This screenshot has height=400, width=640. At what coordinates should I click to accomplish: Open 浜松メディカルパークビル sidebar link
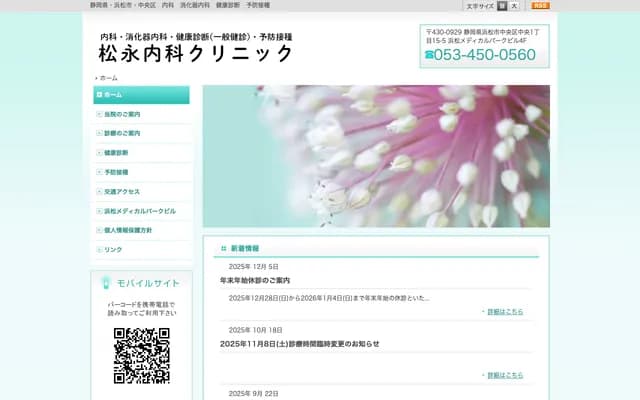tap(140, 211)
